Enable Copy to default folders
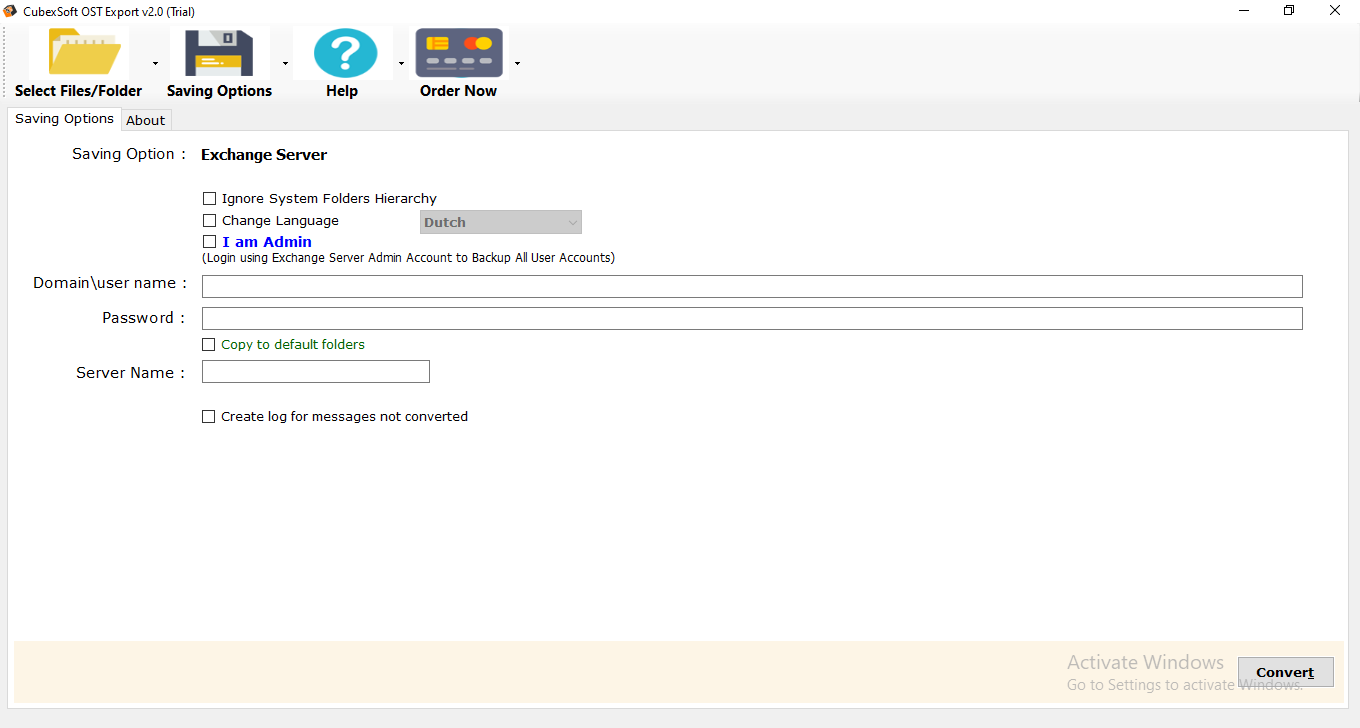 tap(209, 345)
